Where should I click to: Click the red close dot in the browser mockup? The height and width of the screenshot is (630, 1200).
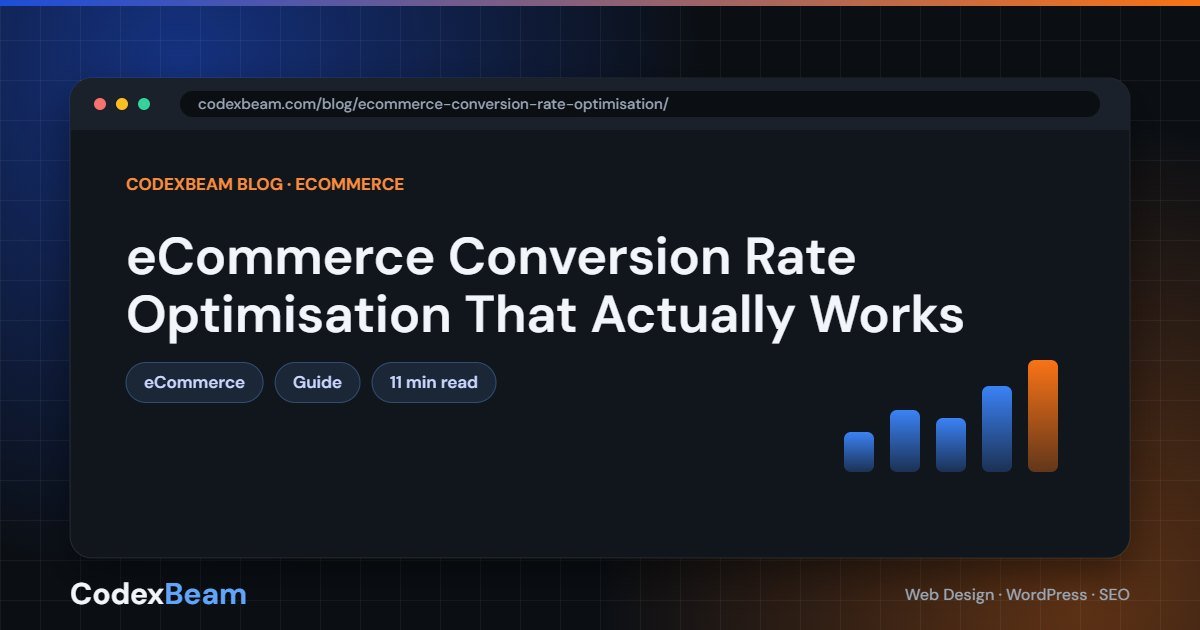click(100, 104)
